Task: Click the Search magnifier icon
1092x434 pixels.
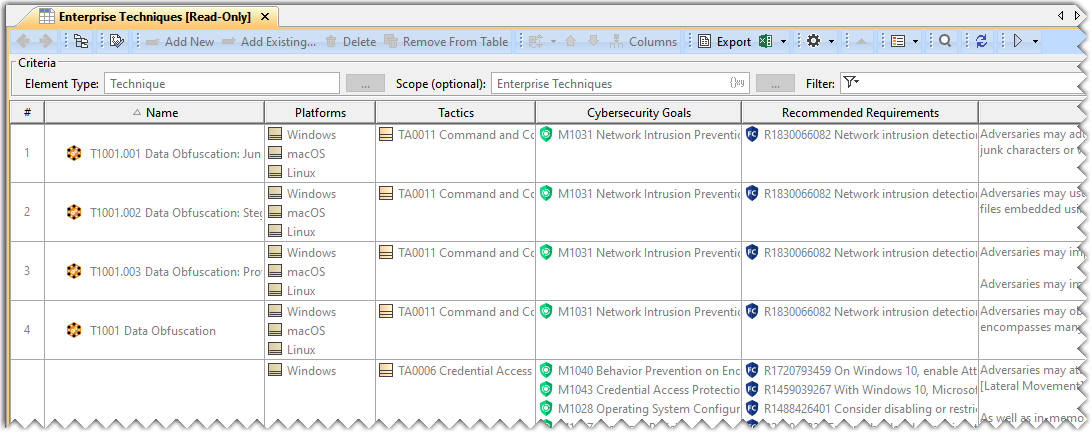Action: coord(945,42)
